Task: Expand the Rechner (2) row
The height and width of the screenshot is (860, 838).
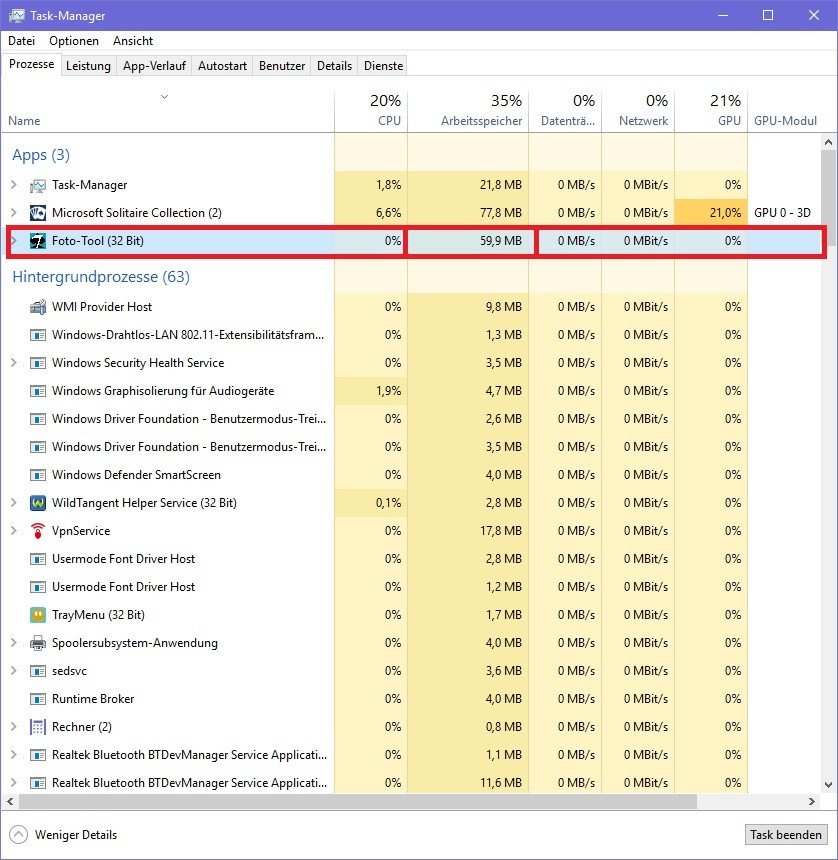Action: [x=14, y=726]
